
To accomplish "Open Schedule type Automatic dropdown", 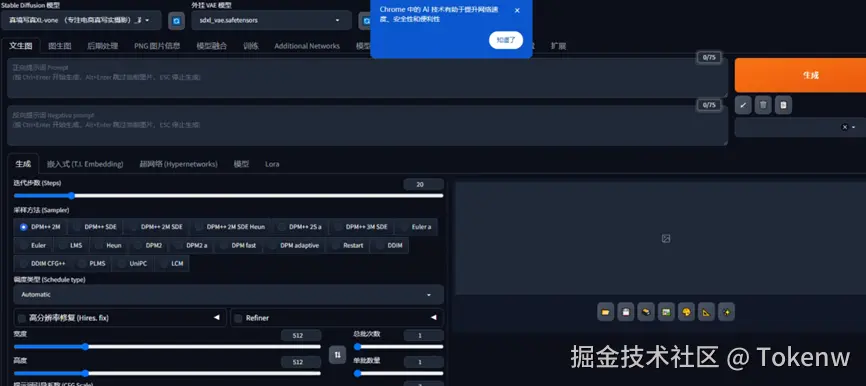I will coord(229,295).
